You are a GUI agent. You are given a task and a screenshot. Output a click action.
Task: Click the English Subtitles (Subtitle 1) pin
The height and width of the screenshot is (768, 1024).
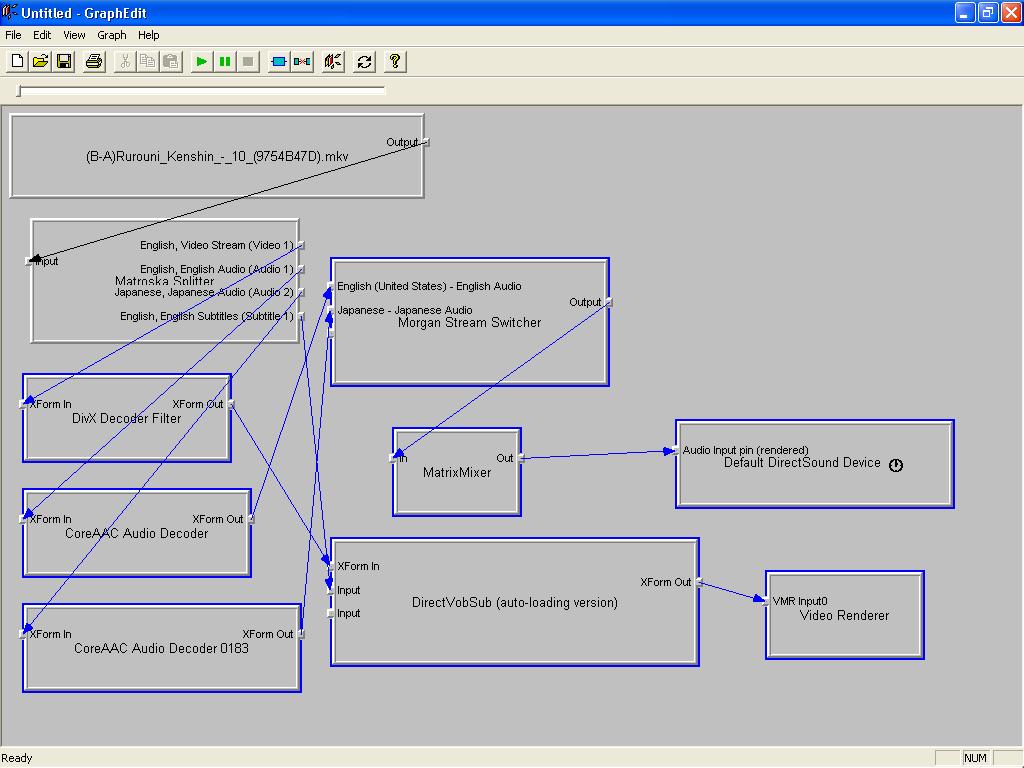coord(301,316)
